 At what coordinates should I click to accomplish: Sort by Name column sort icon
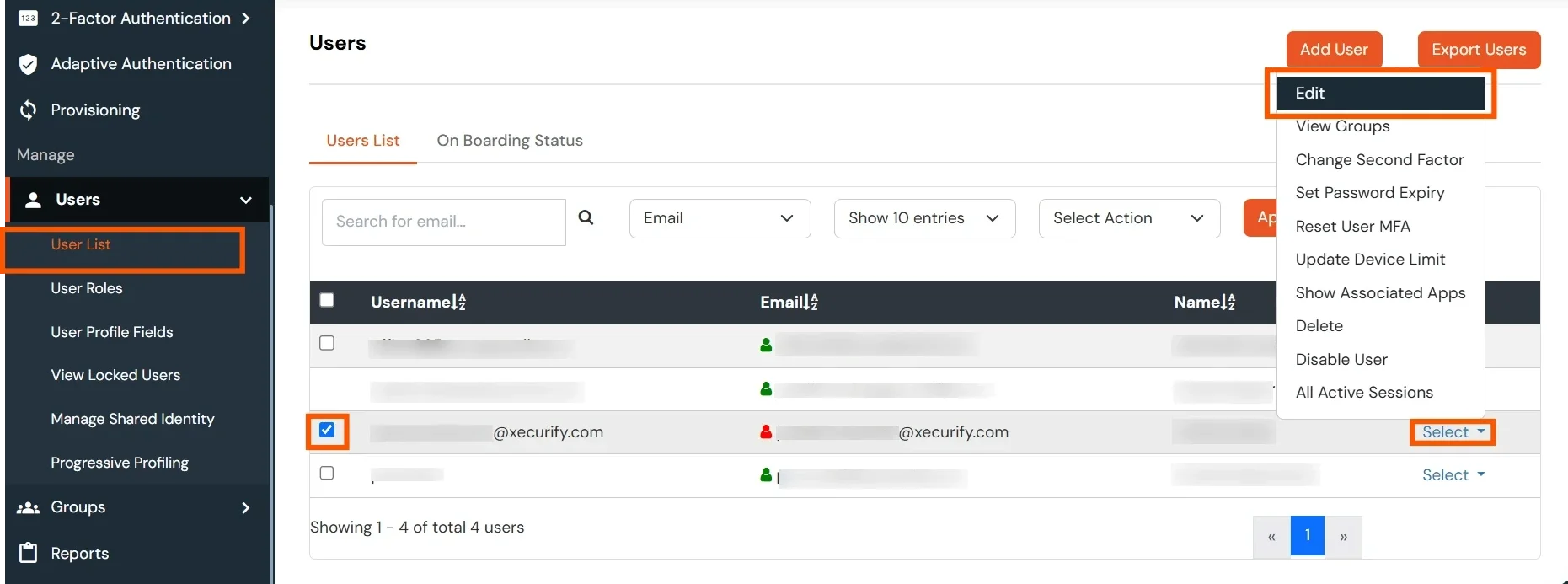[x=1228, y=302]
